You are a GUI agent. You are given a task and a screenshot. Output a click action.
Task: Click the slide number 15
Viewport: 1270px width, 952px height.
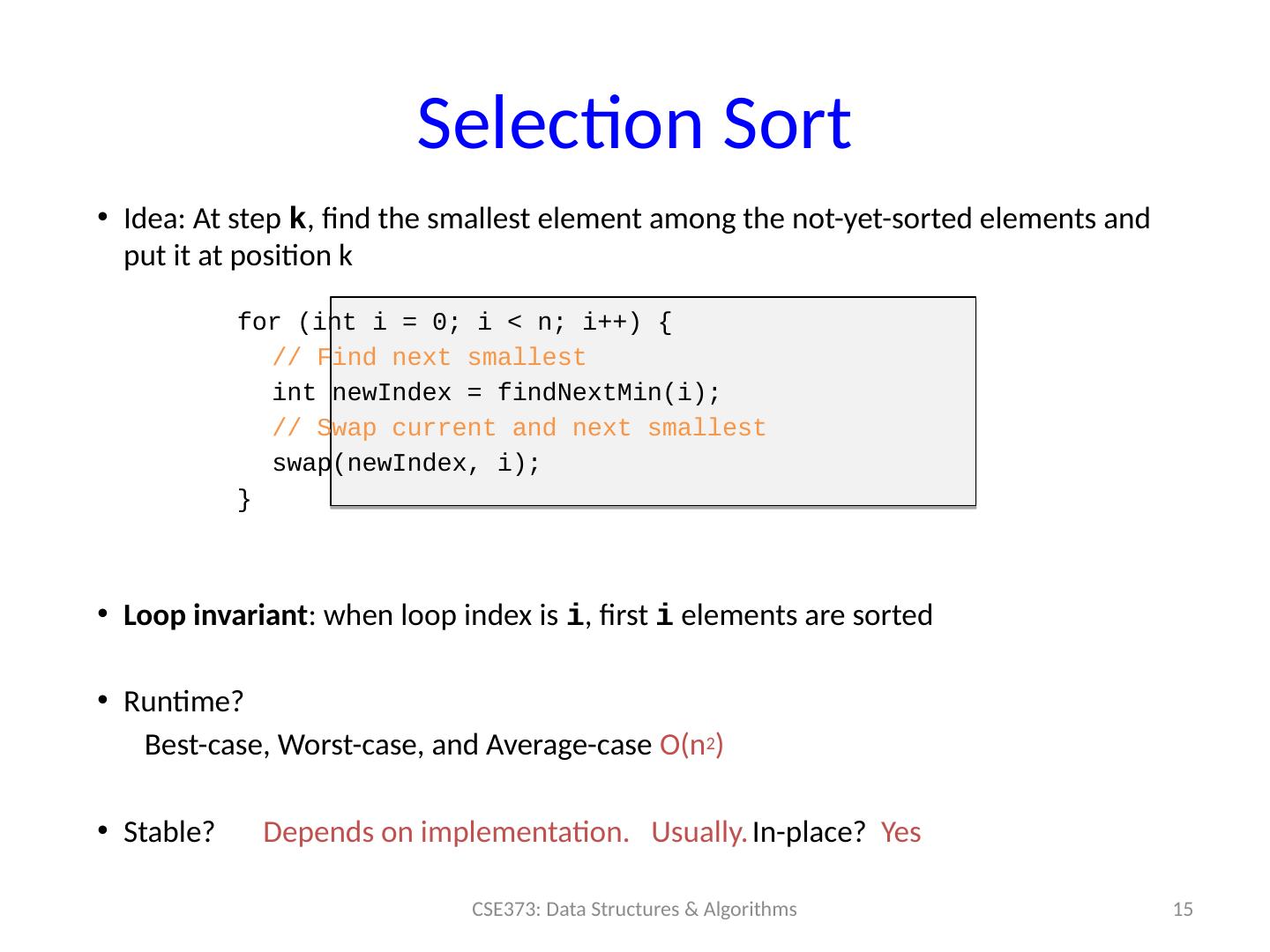(x=1184, y=910)
